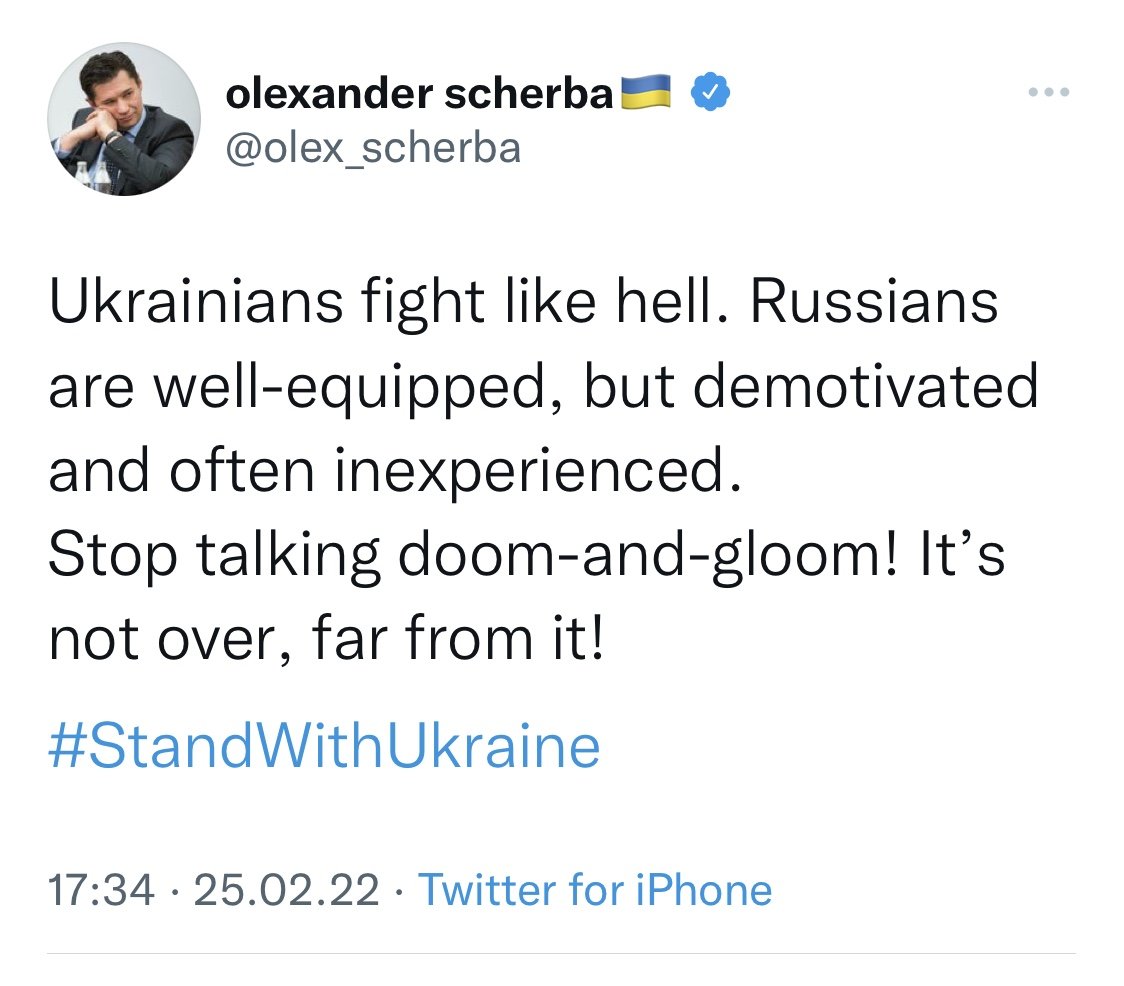Open the #StandWithUkraine hashtag
The image size is (1124, 986).
(x=324, y=747)
